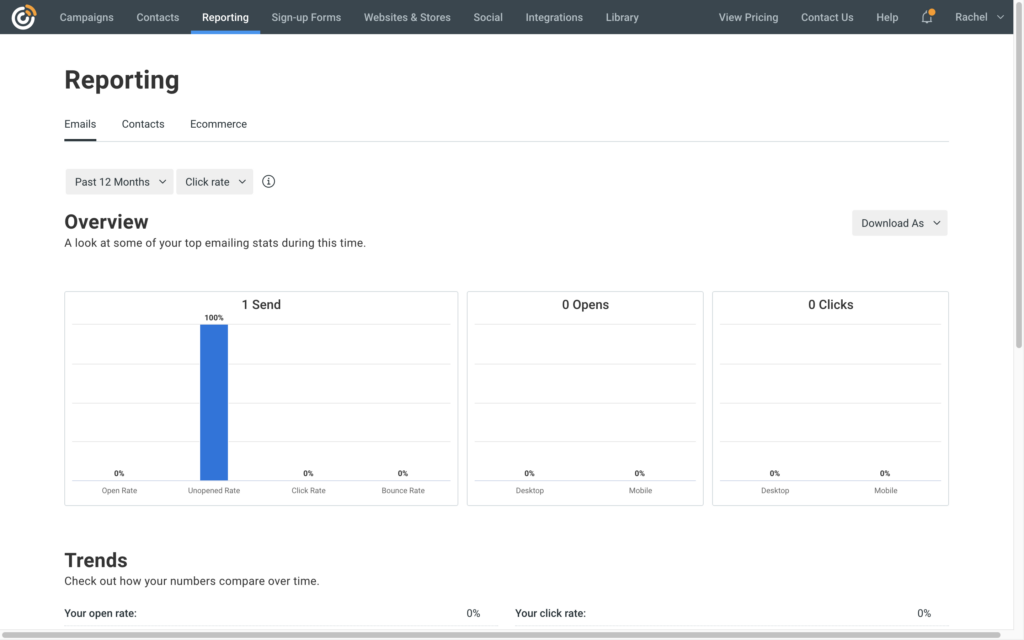Open the Click rate dropdown
The image size is (1024, 640).
(215, 182)
